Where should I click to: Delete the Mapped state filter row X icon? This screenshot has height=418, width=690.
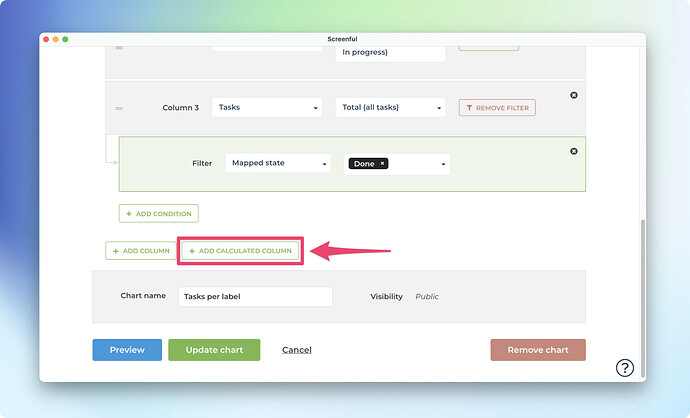pyautogui.click(x=574, y=151)
